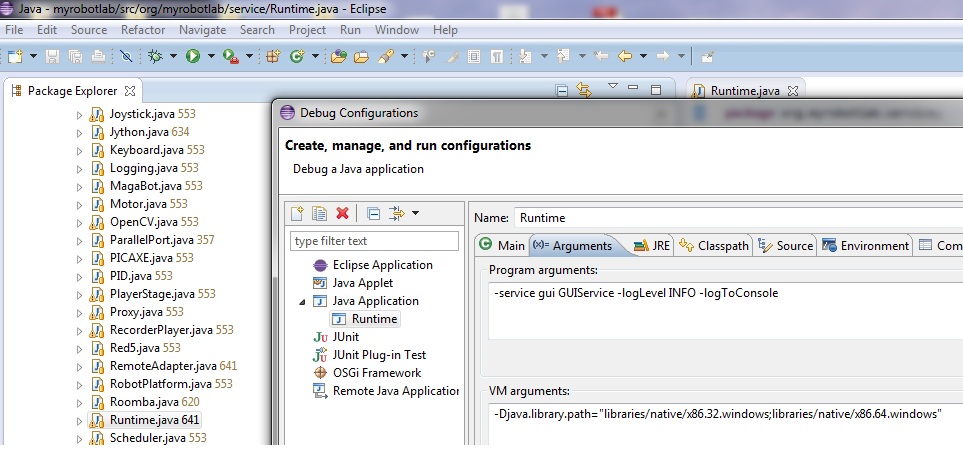Image resolution: width=963 pixels, height=455 pixels.
Task: Open the Back history dropdown arrow
Action: (643, 56)
